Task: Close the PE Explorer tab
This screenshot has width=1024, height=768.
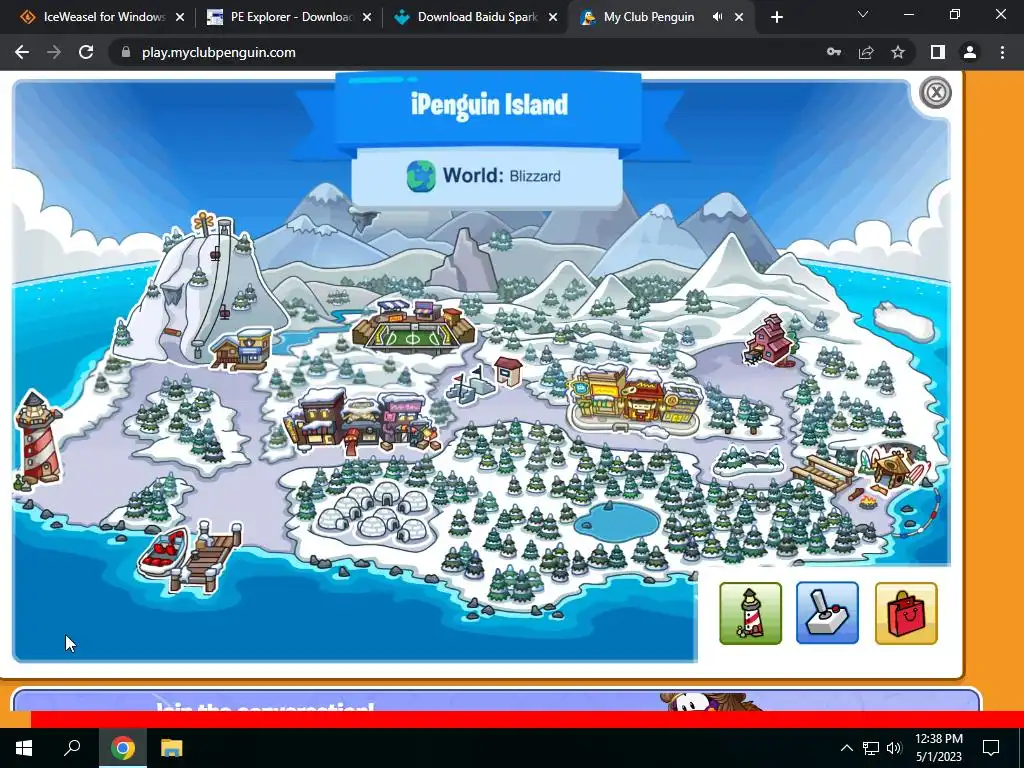Action: pos(367,17)
